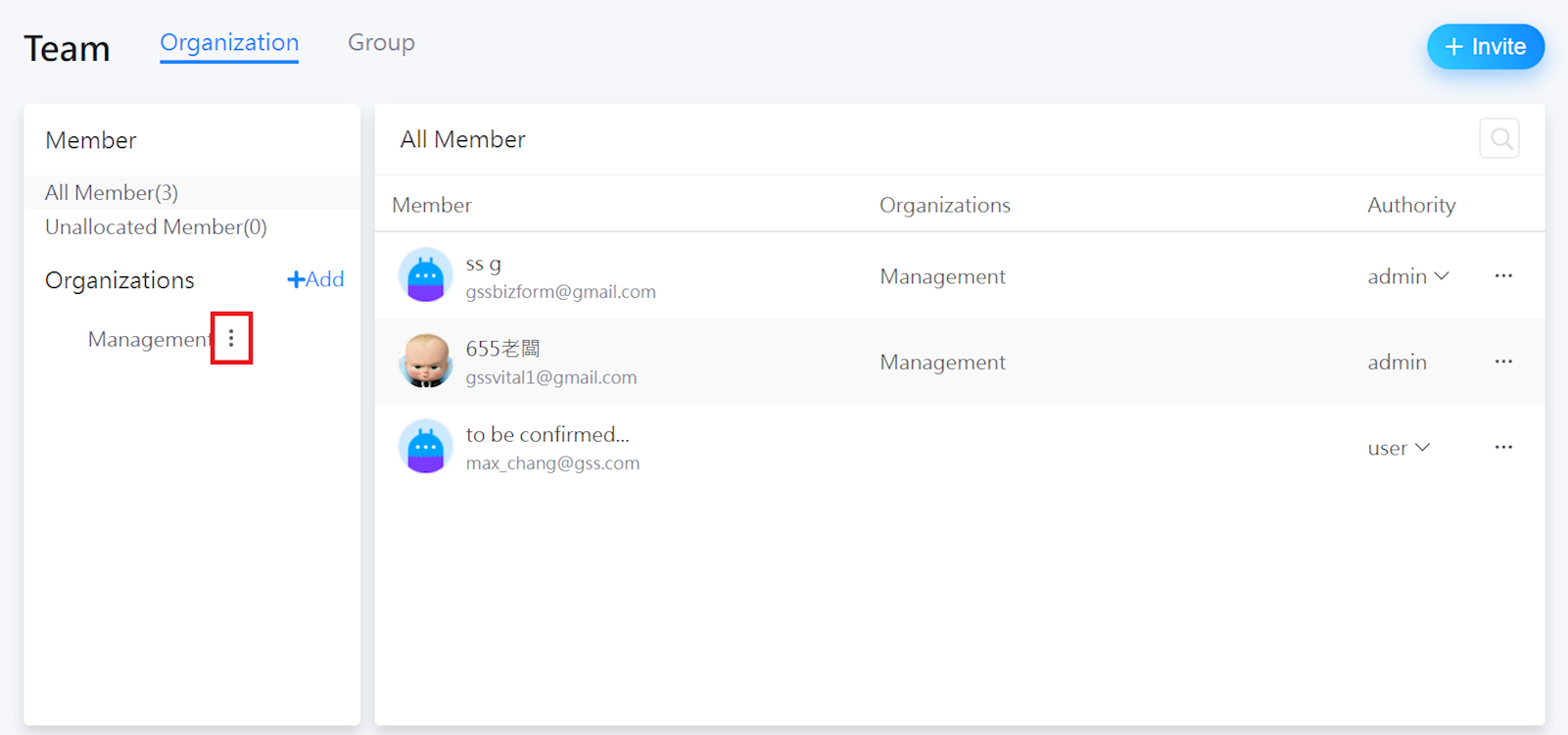1568x735 pixels.
Task: Select All Member(3) in sidebar
Action: pyautogui.click(x=112, y=192)
